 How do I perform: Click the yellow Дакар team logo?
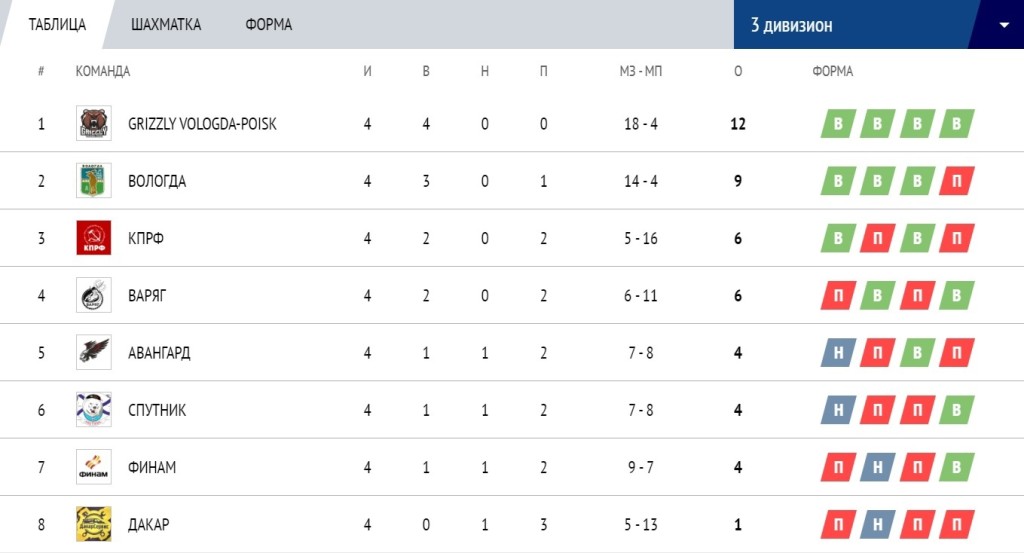pyautogui.click(x=93, y=524)
